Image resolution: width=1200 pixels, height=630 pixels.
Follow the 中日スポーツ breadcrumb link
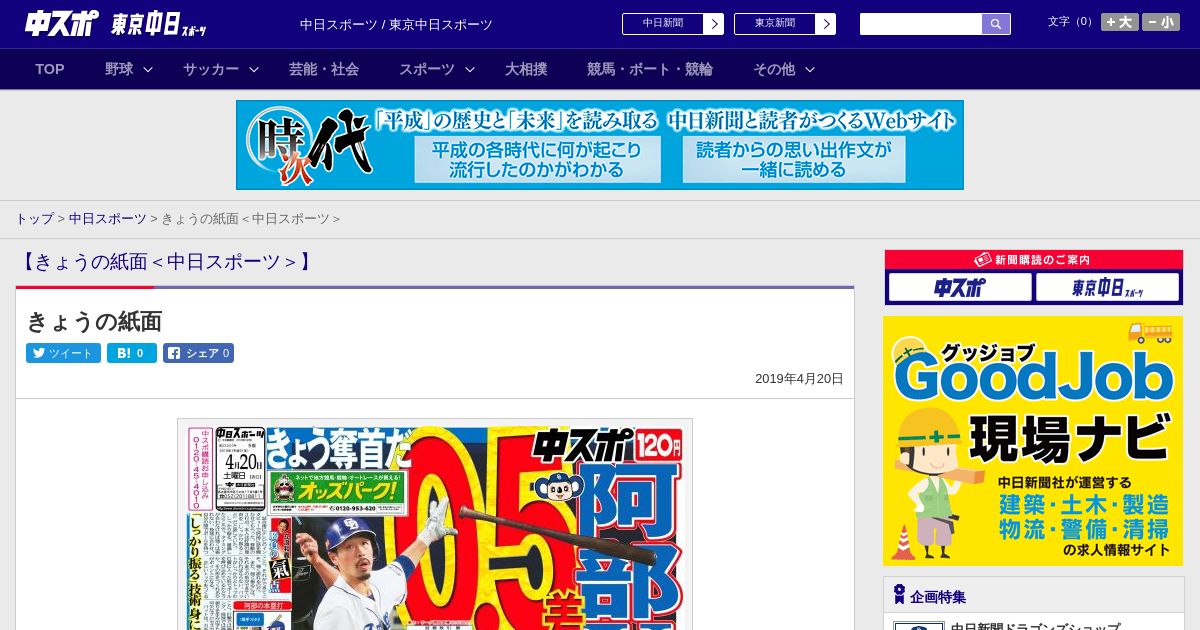pos(108,219)
